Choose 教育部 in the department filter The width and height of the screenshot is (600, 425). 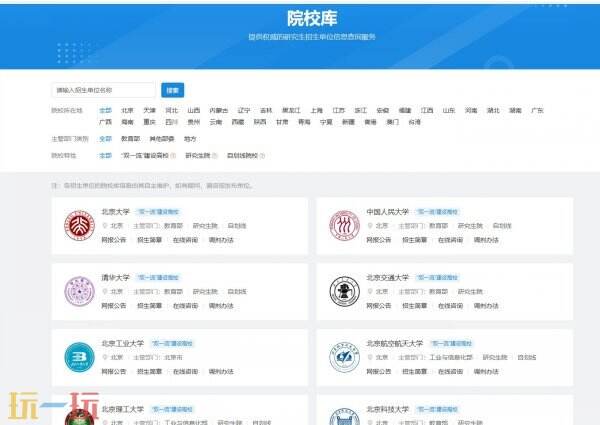[130, 139]
